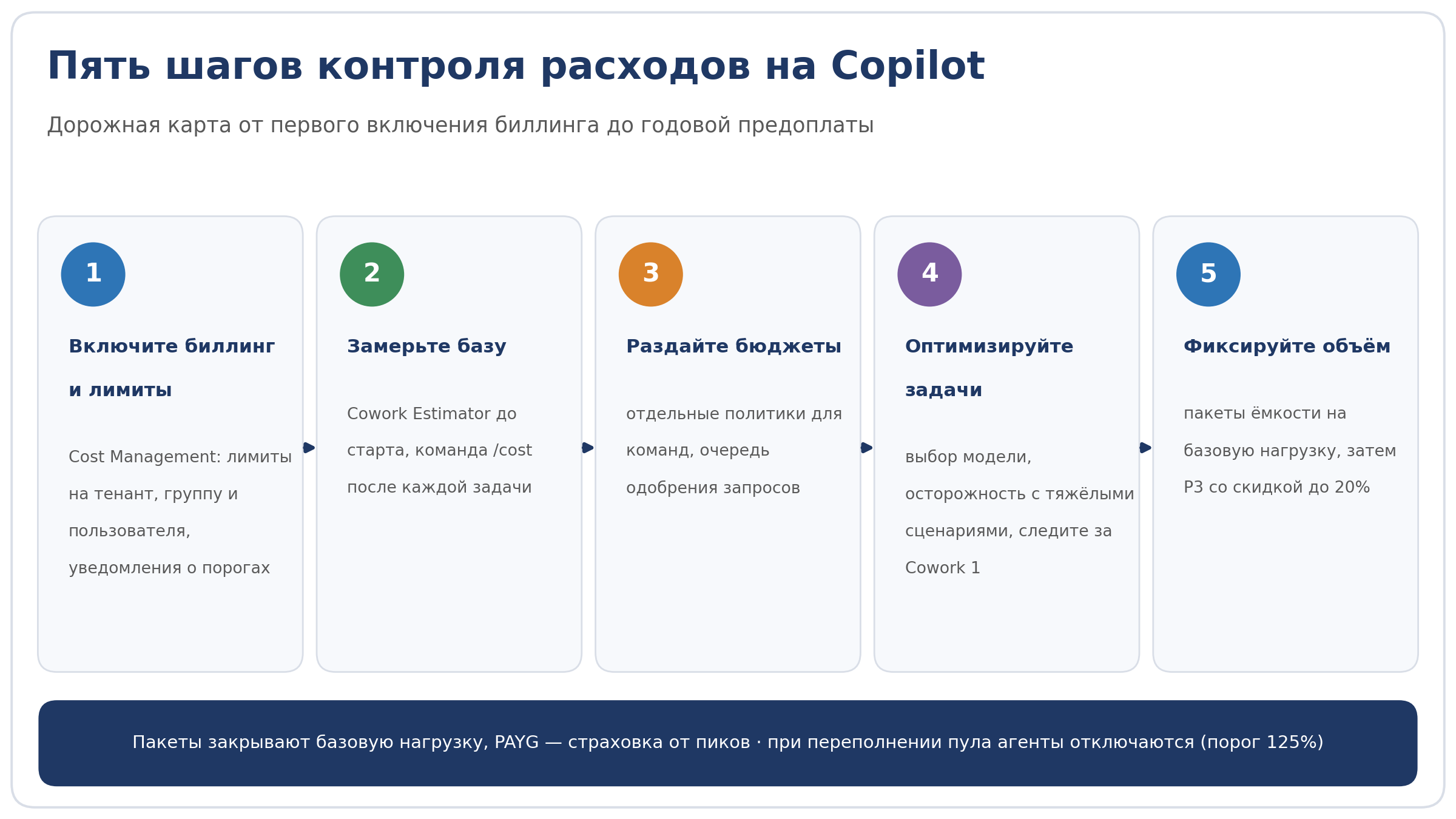
Task: Select the heading 'Замерьте базу'
Action: [426, 347]
